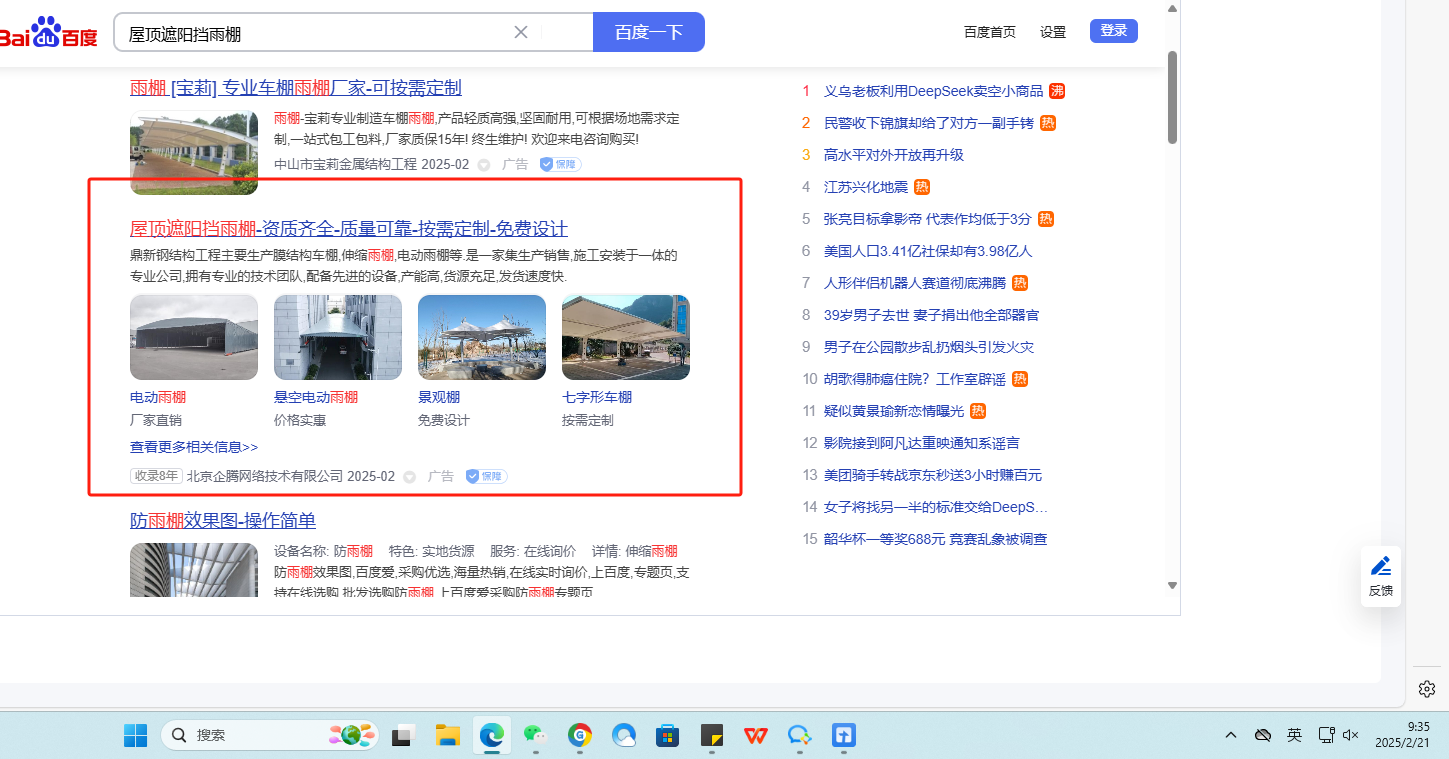Click the Baidu logo
The image size is (1449, 759).
tap(48, 33)
